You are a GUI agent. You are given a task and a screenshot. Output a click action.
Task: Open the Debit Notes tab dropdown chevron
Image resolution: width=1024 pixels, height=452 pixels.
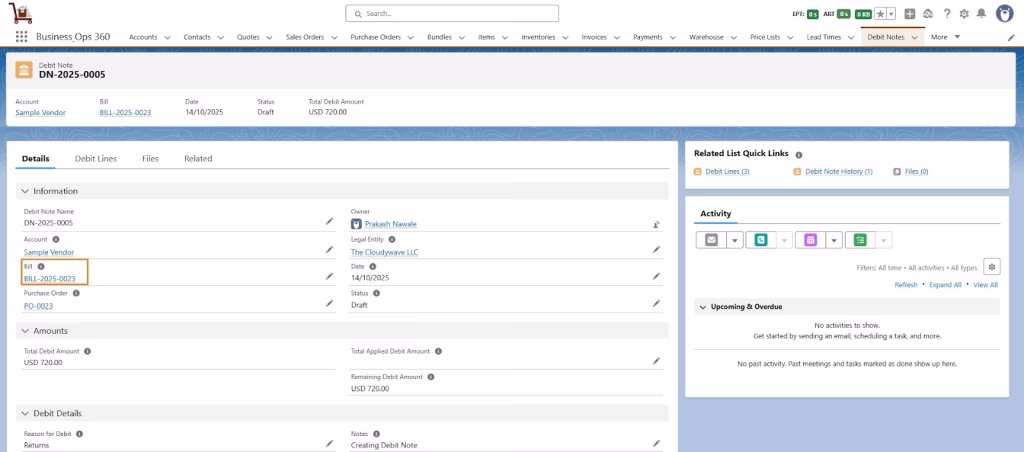pyautogui.click(x=914, y=37)
